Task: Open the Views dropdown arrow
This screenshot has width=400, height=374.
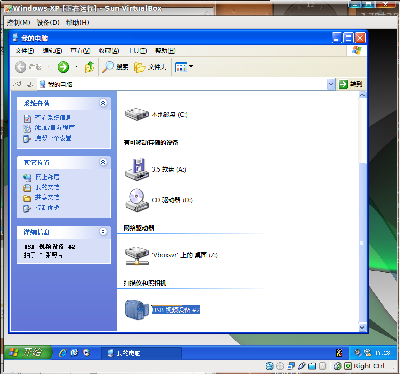Action: [191, 67]
